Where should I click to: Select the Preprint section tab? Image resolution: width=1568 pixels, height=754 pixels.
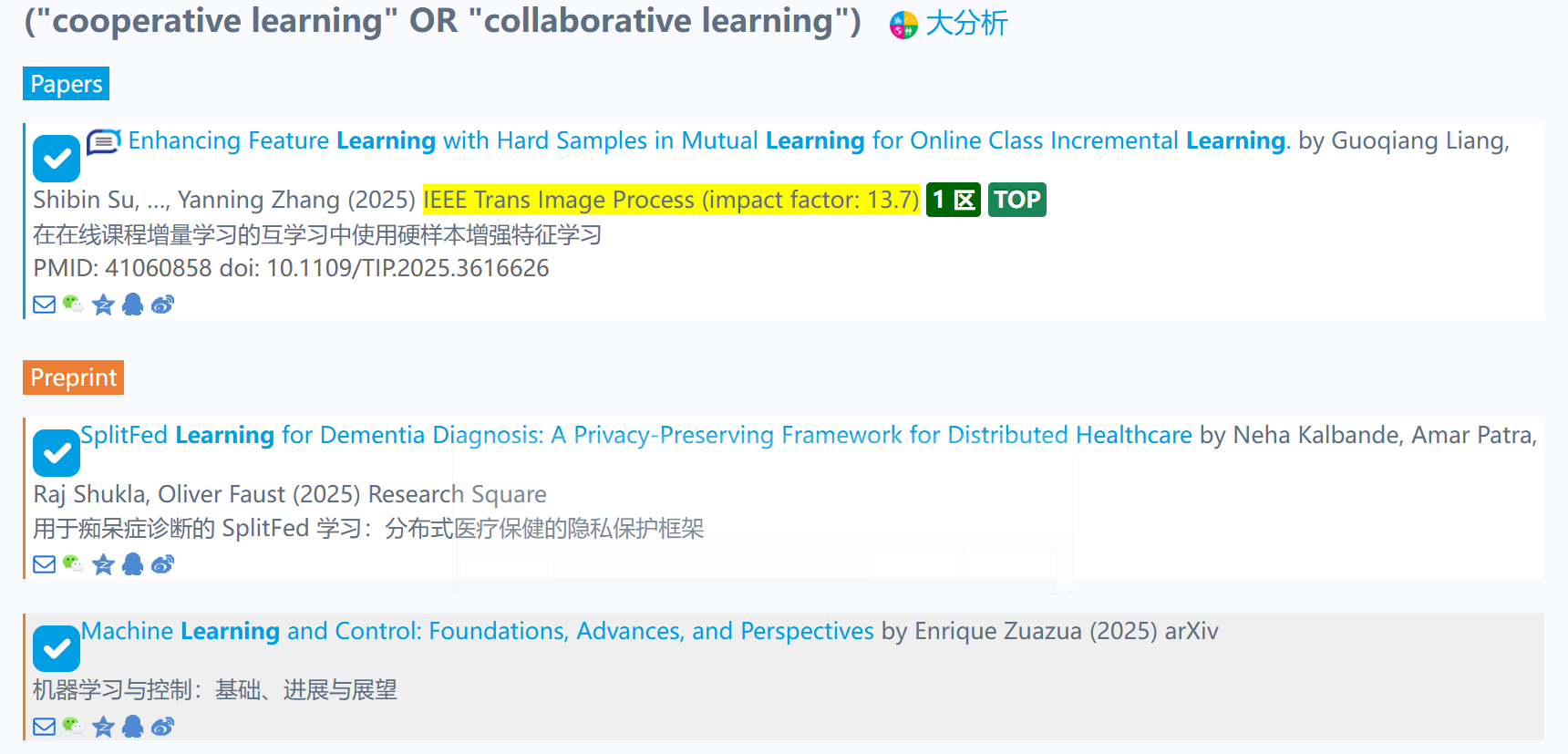coord(73,377)
